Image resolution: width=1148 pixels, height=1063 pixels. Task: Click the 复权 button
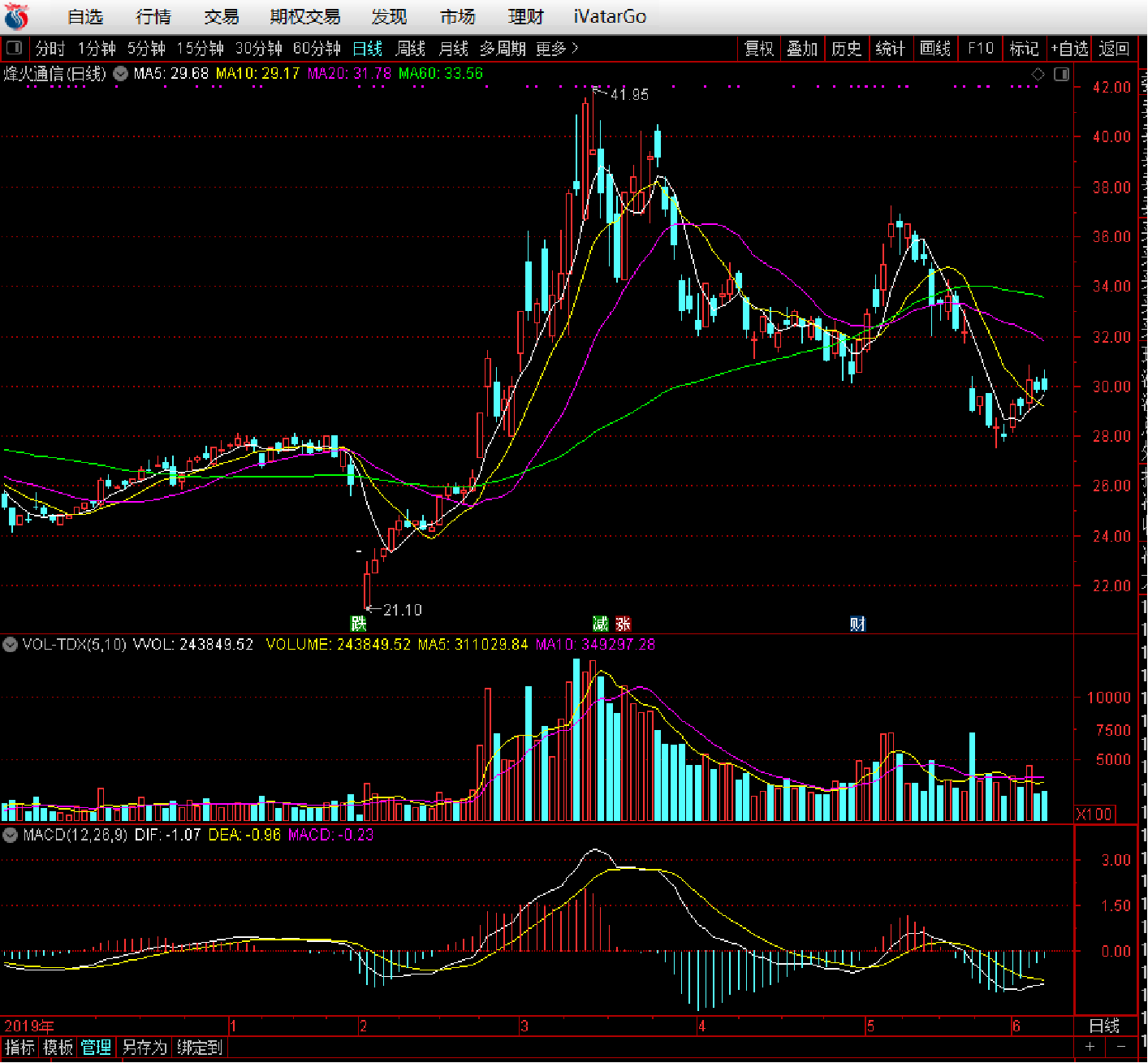(x=759, y=49)
